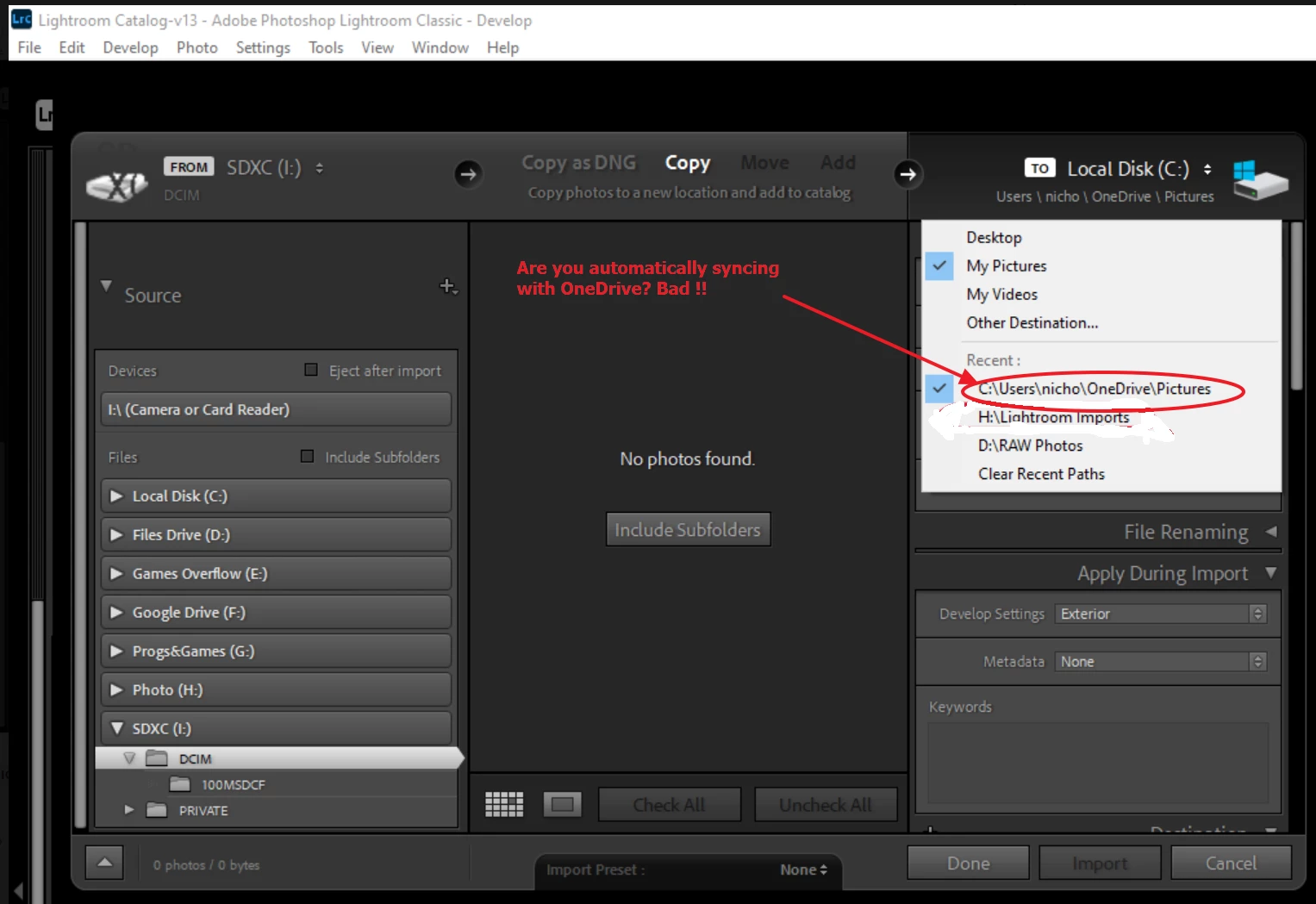Open Develop Settings Exterior dropdown

[1161, 614]
